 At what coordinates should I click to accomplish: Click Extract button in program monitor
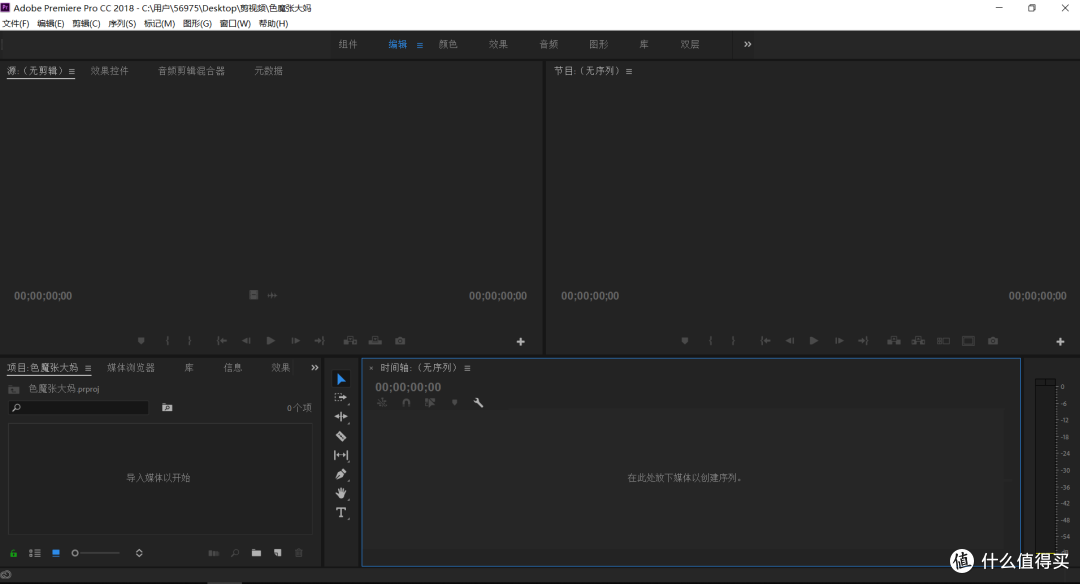tap(918, 341)
